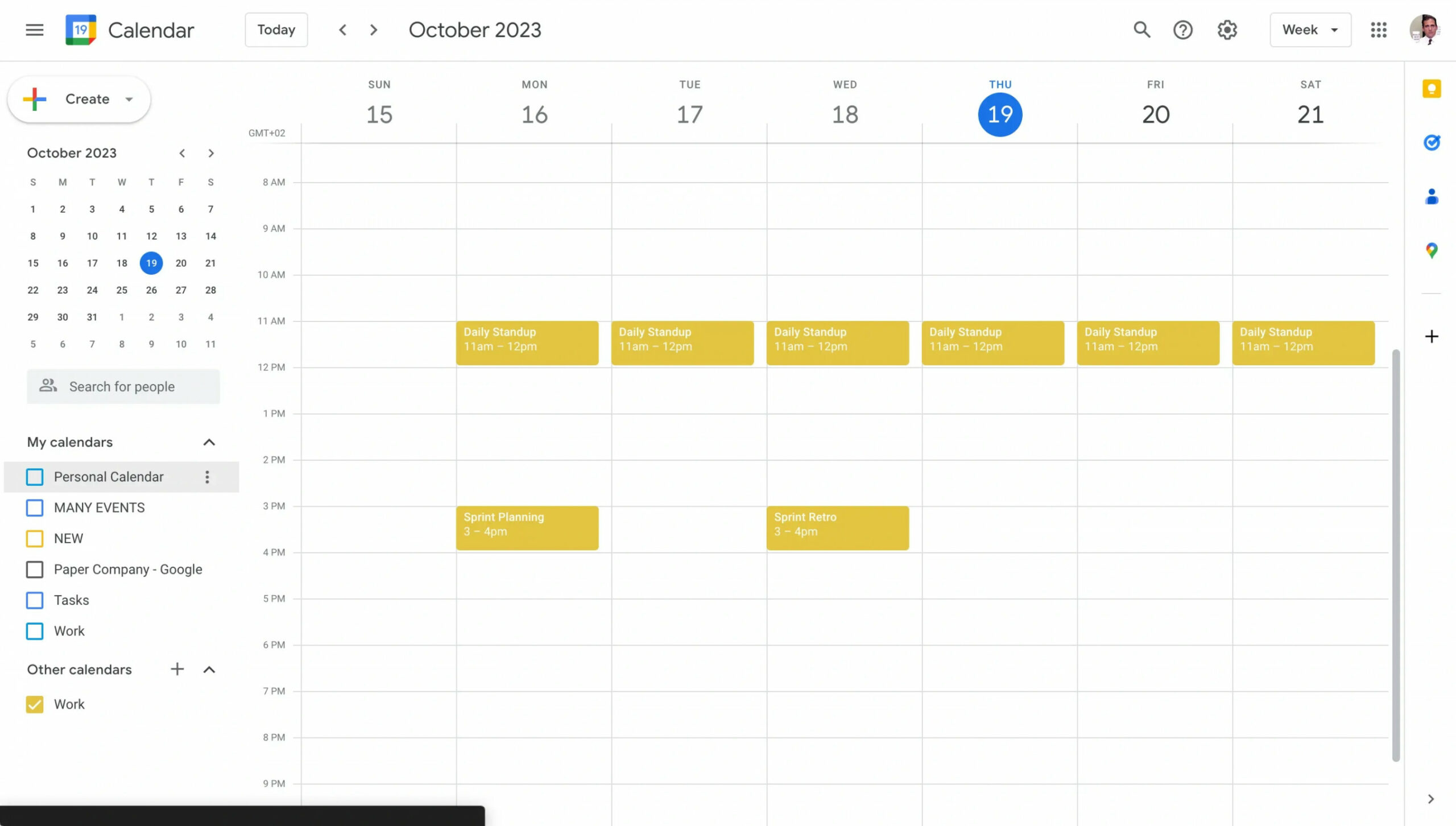Select October 2023 mini calendar month

tap(71, 152)
